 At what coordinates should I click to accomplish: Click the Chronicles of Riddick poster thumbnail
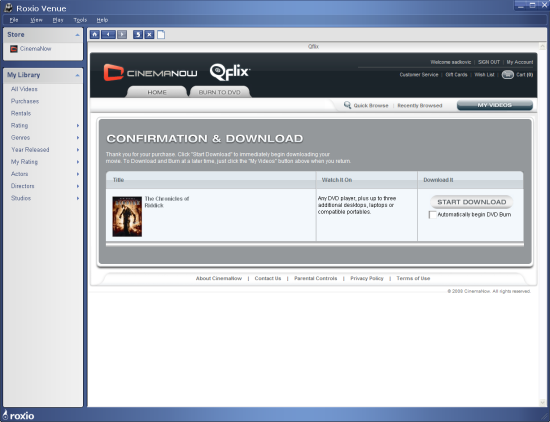[x=127, y=216]
